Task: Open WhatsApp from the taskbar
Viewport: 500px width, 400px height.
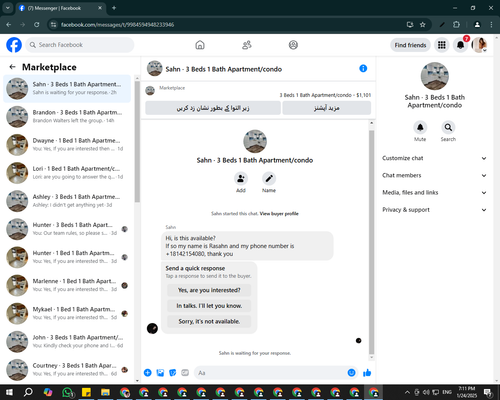Action: (x=68, y=392)
